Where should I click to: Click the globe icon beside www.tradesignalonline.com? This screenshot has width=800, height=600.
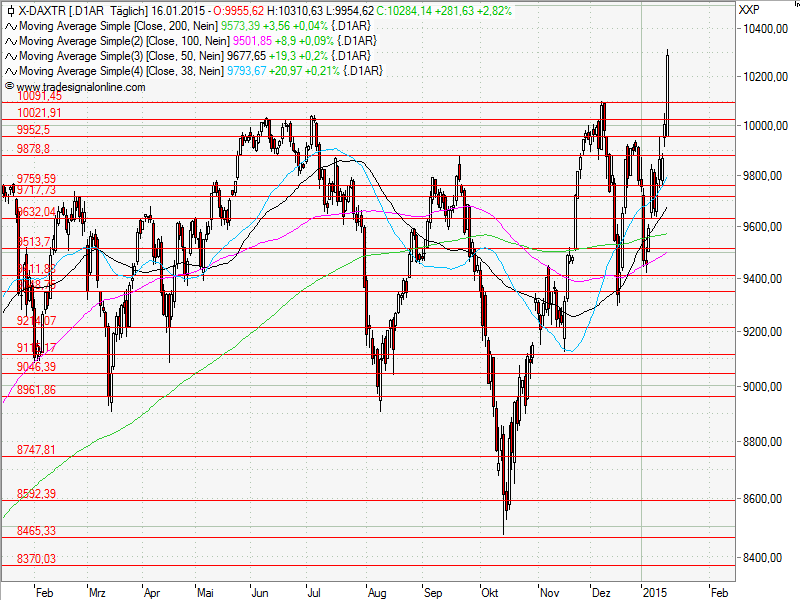click(x=9, y=88)
